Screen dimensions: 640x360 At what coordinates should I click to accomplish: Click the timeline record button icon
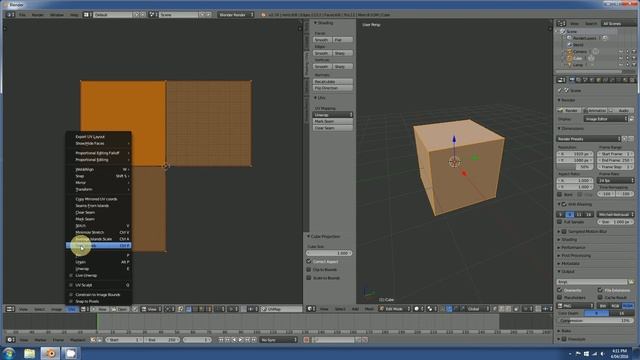[x=306, y=340]
